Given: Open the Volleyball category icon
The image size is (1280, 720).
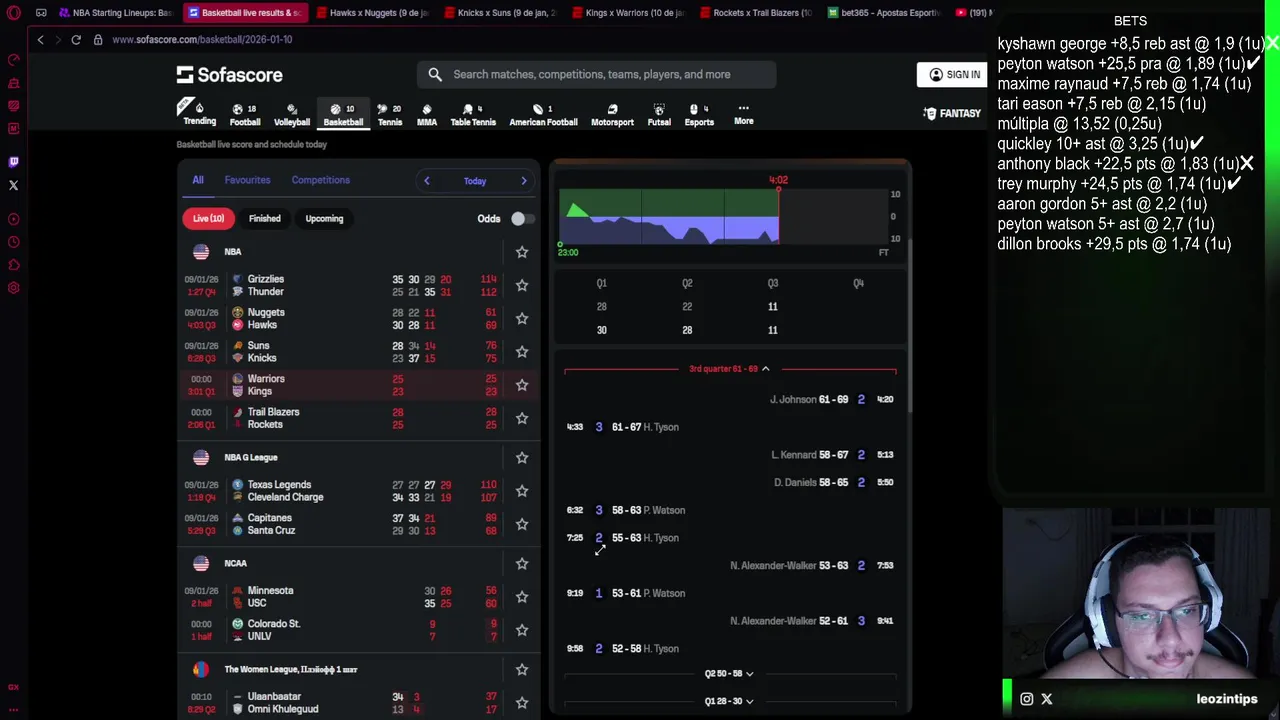Looking at the screenshot, I should click(292, 114).
